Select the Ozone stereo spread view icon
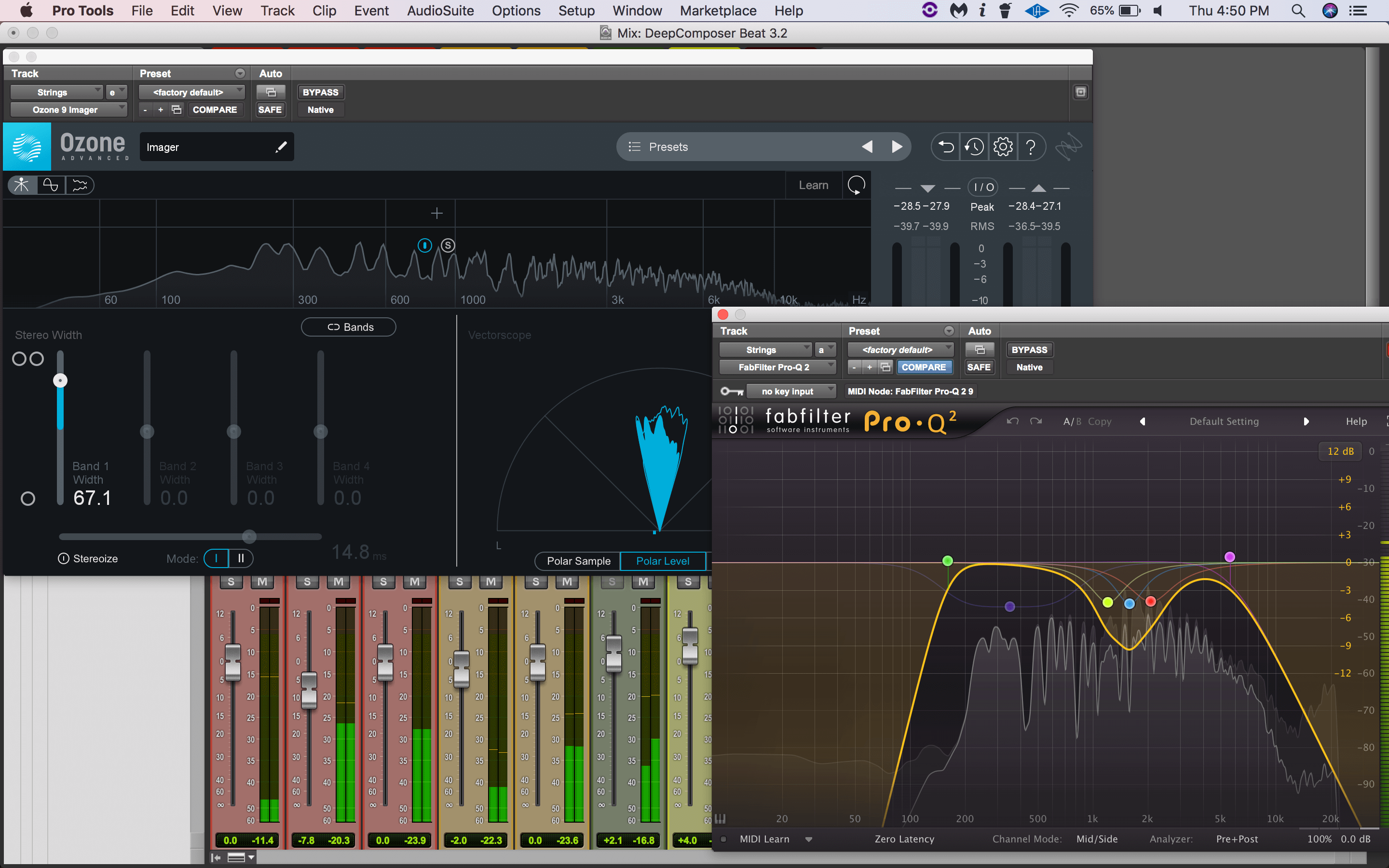 (x=22, y=185)
